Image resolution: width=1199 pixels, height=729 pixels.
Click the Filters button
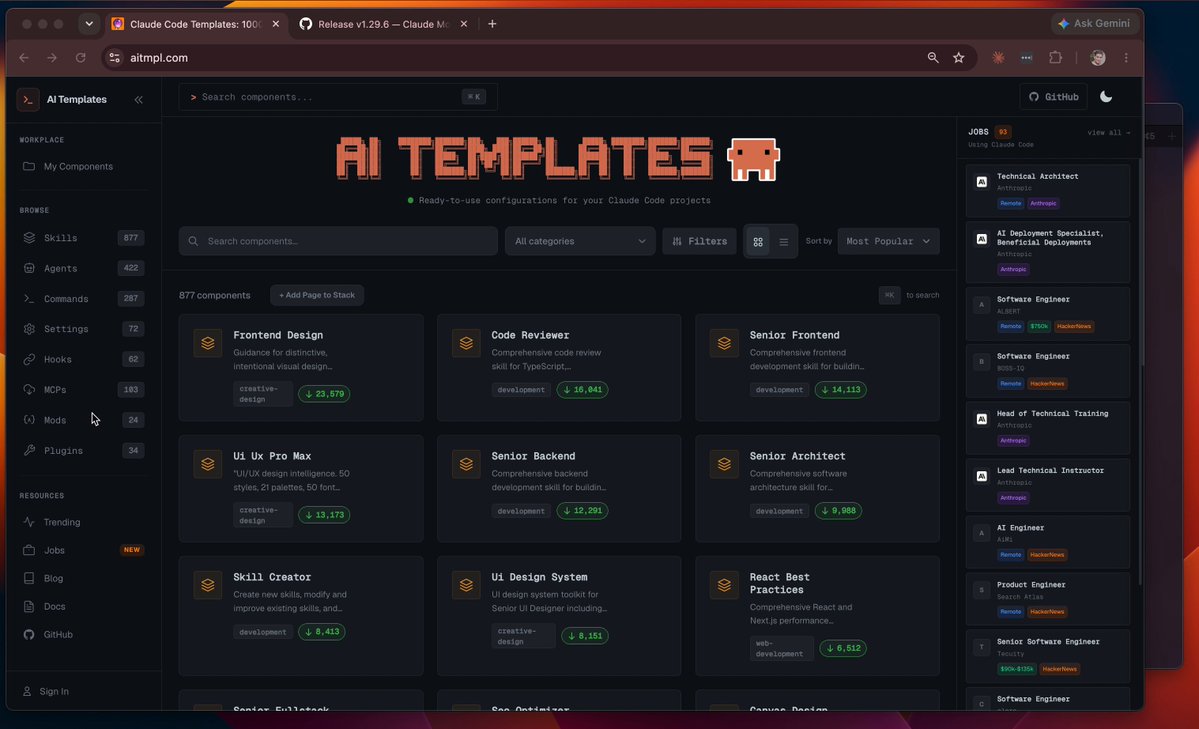[x=700, y=241]
